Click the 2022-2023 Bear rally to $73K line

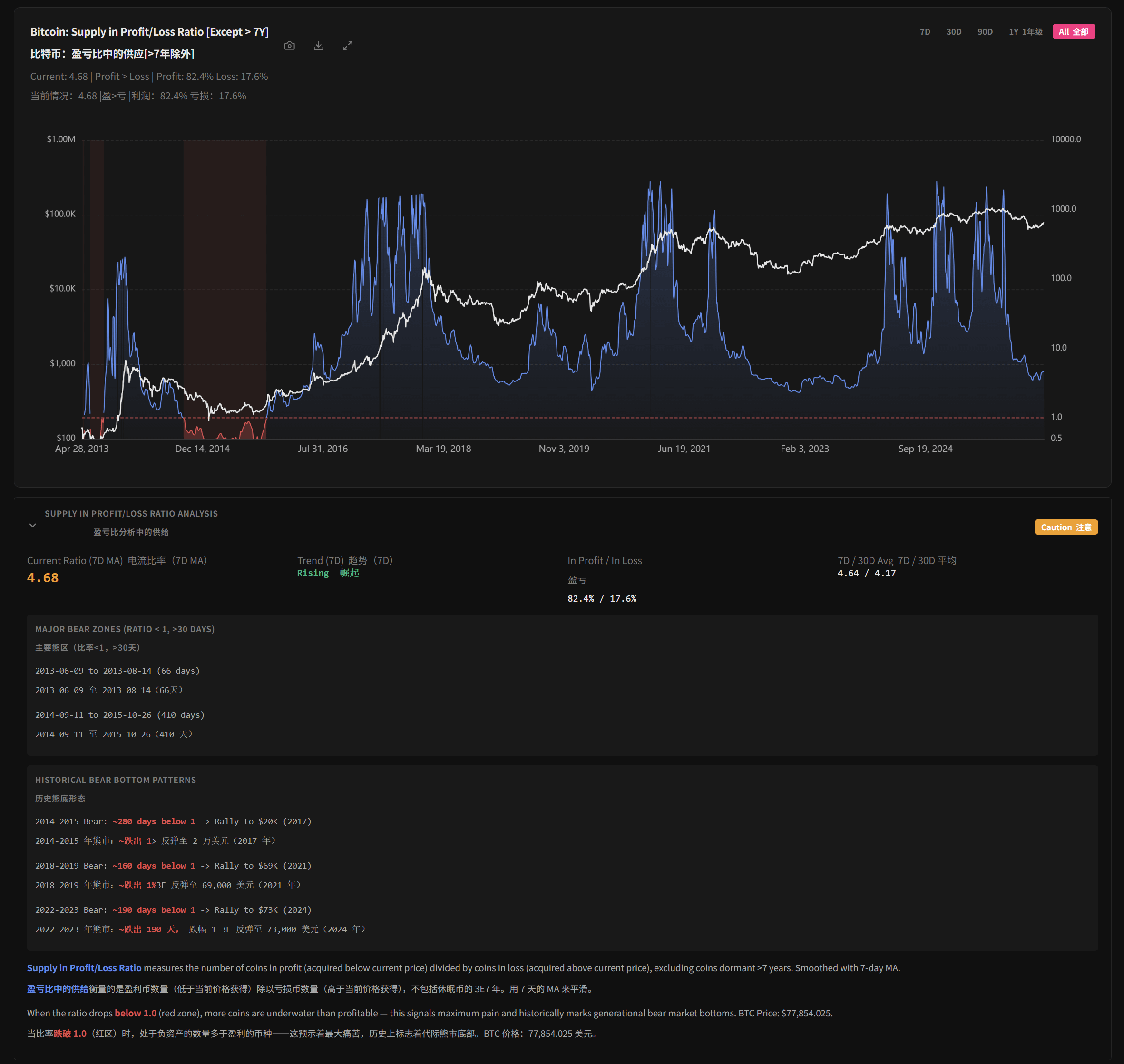(x=174, y=910)
